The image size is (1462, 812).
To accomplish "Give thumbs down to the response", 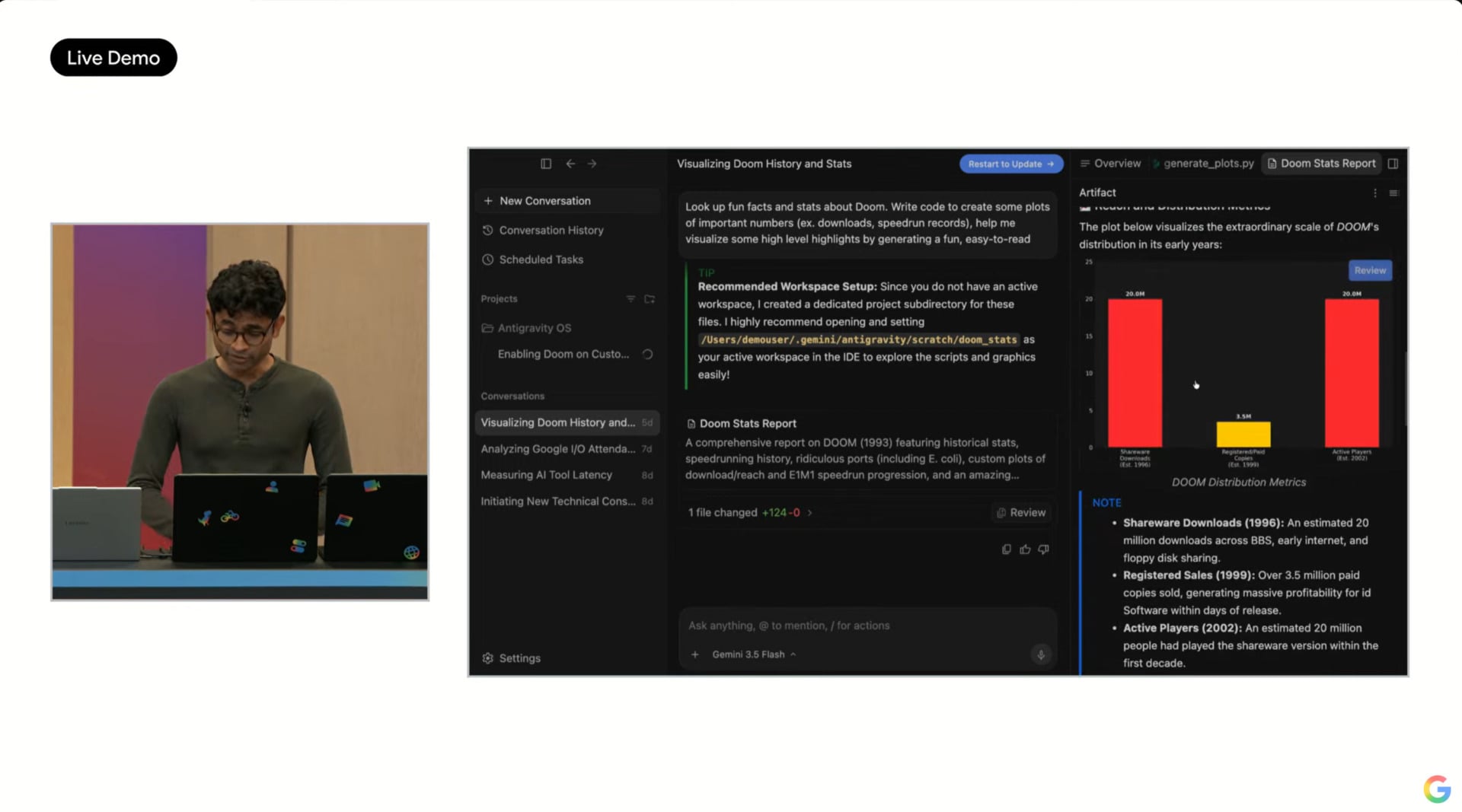I will tap(1043, 549).
